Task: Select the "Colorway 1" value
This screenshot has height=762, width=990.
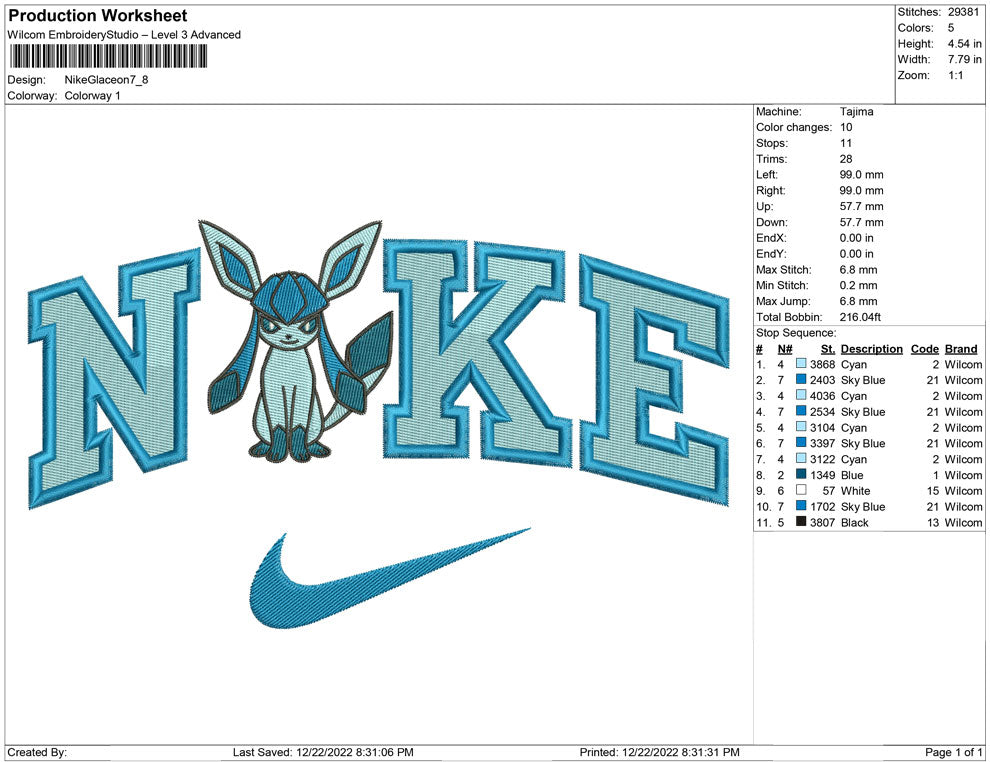Action: 92,96
